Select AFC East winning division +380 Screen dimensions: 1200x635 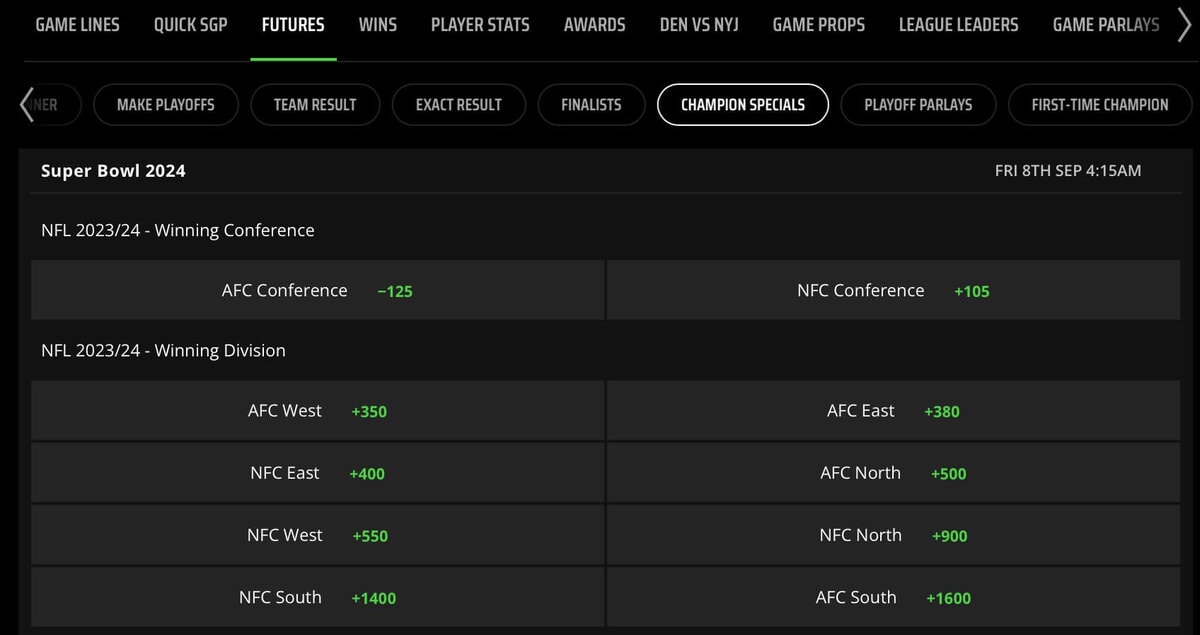pos(893,411)
